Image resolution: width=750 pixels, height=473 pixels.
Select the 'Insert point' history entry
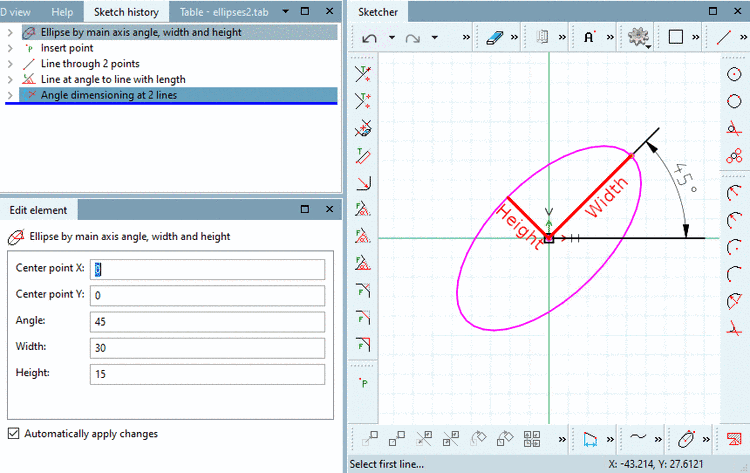(67, 48)
